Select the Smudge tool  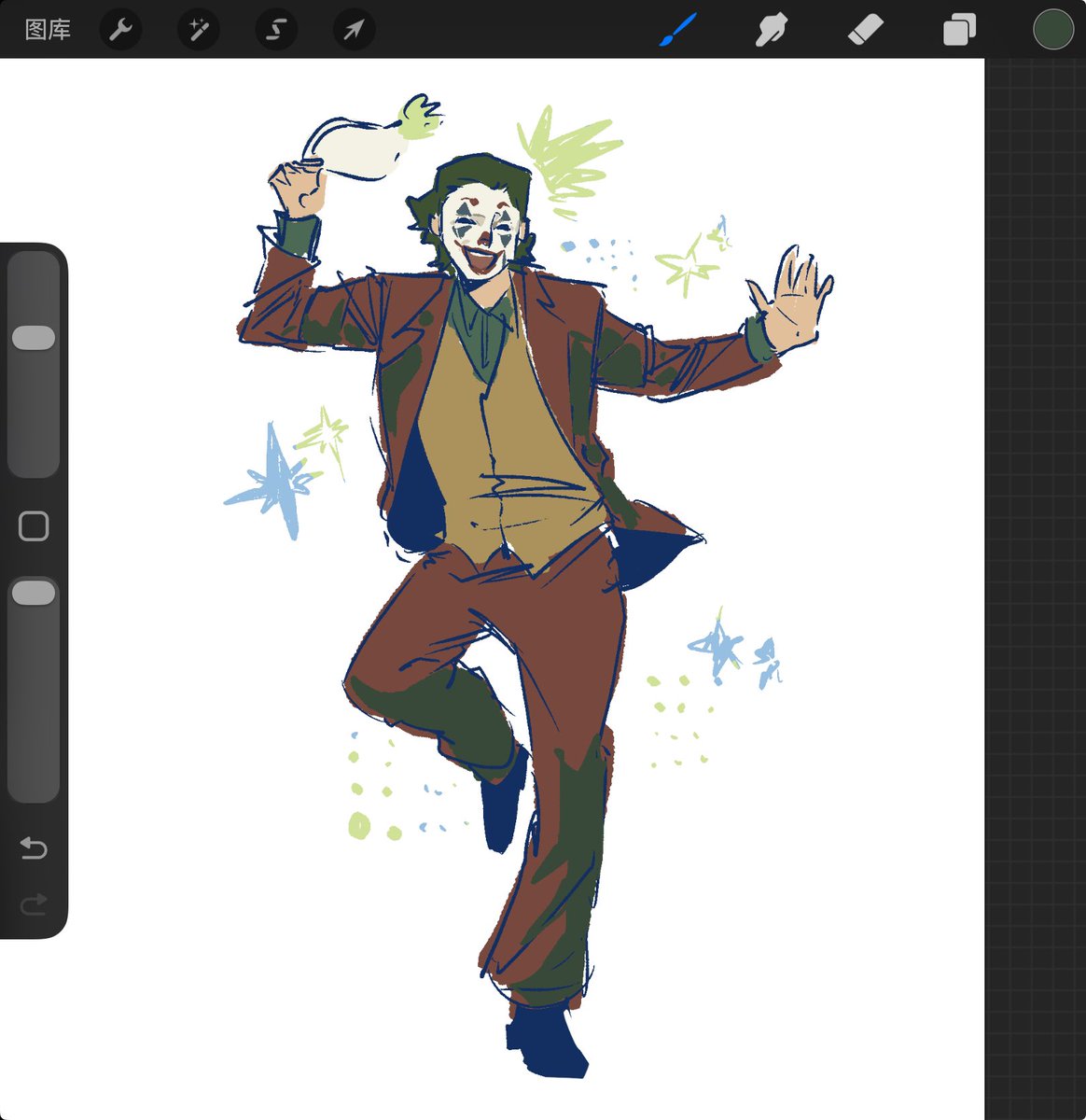pos(772,30)
